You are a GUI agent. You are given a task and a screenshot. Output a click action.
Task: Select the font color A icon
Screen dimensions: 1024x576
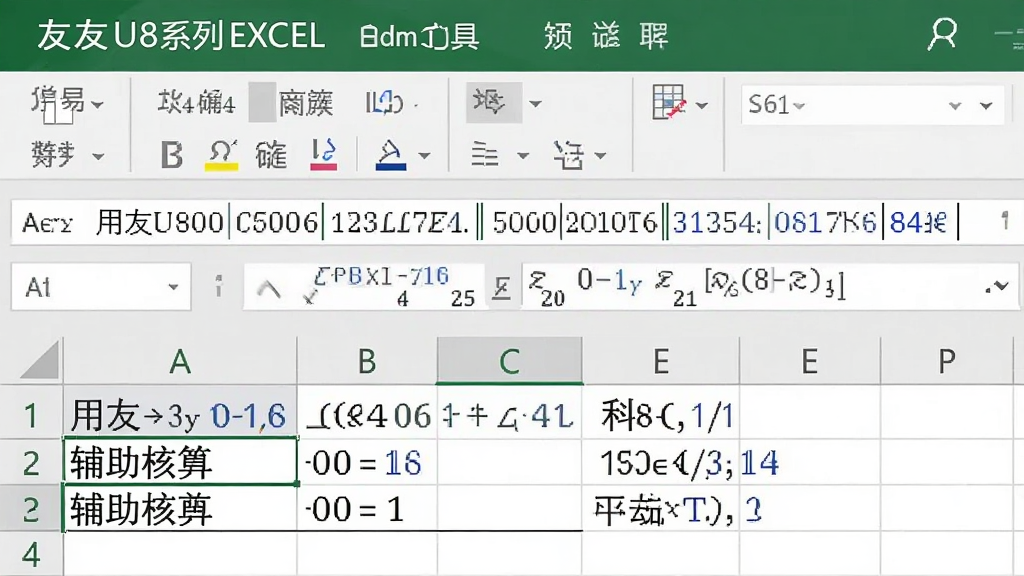coord(391,155)
